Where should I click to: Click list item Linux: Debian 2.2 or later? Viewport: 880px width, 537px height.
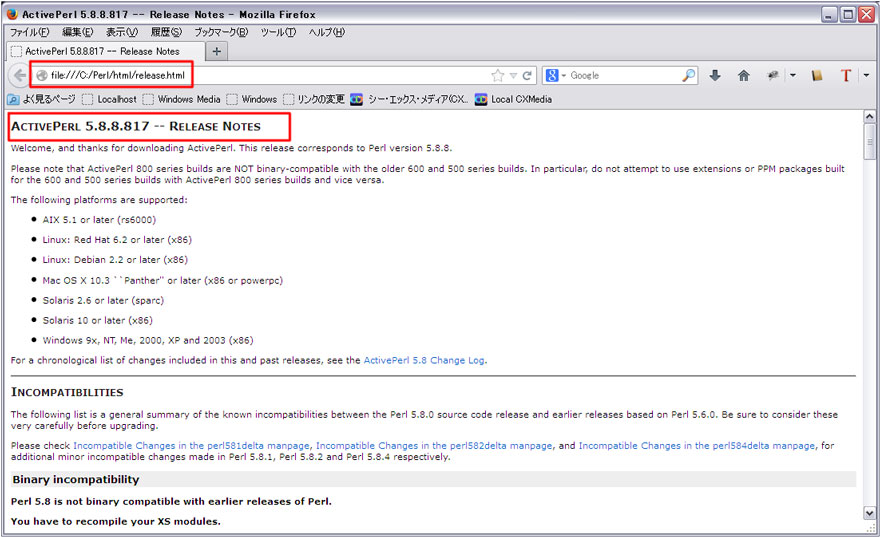click(115, 260)
